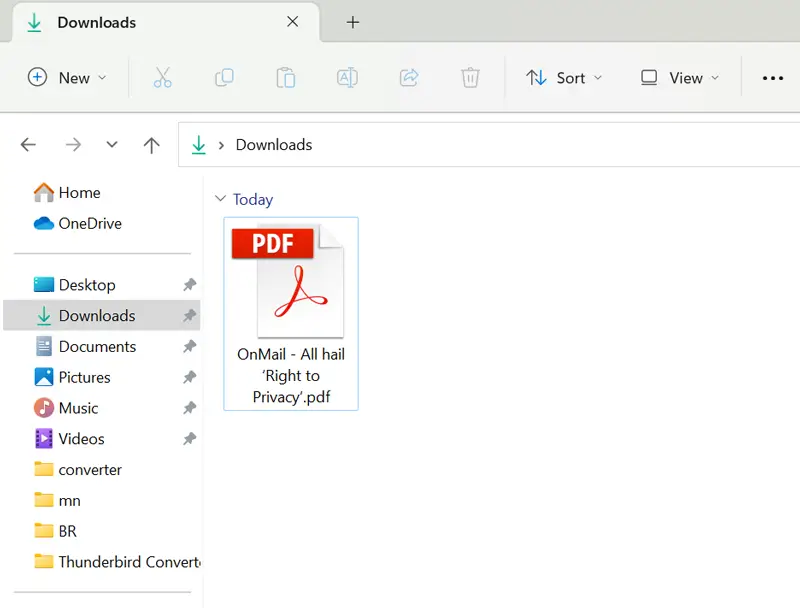Open OneDrive in the sidebar
The image size is (800, 608).
click(x=89, y=223)
